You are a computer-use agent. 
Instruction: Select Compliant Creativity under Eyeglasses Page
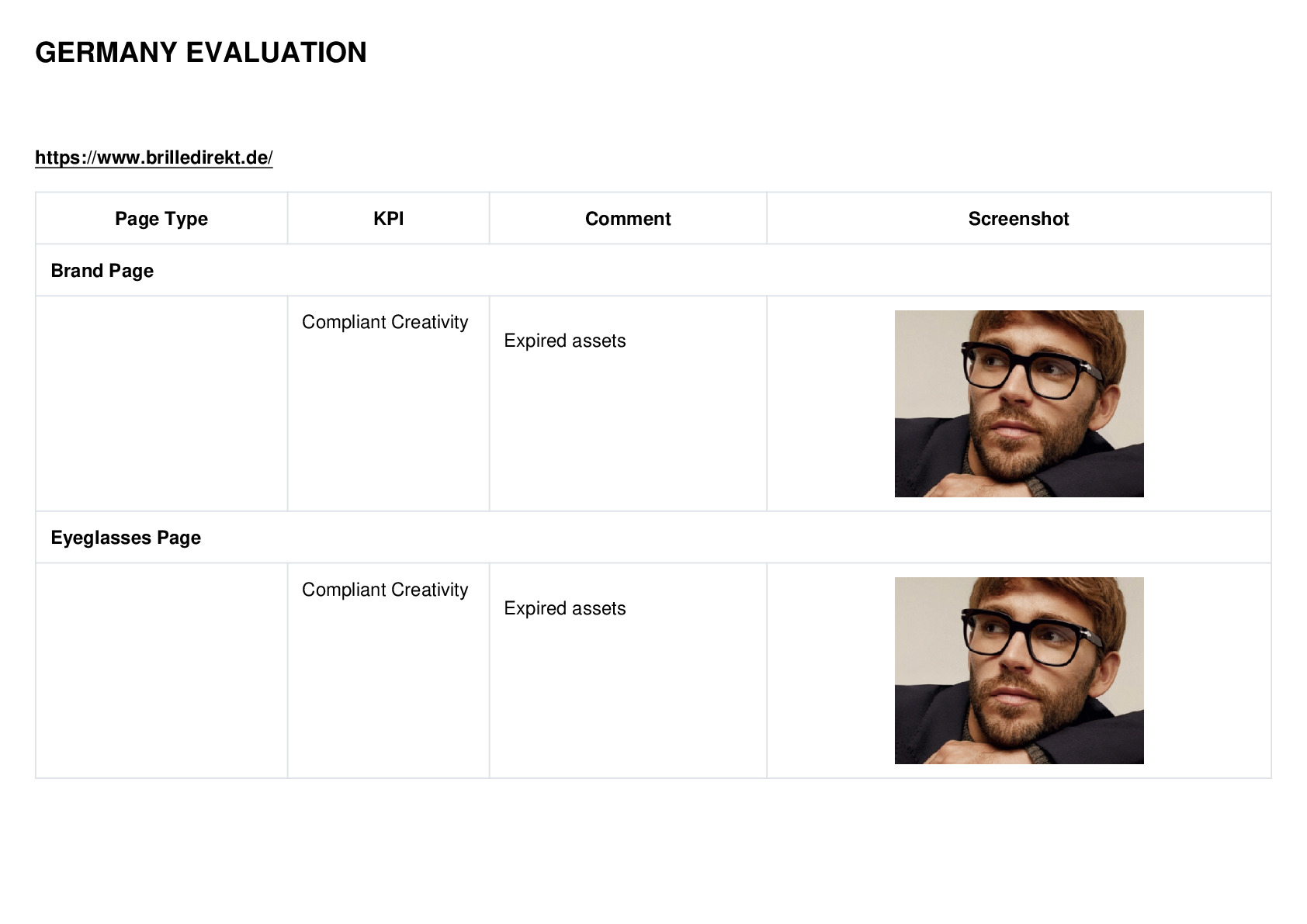click(x=385, y=590)
